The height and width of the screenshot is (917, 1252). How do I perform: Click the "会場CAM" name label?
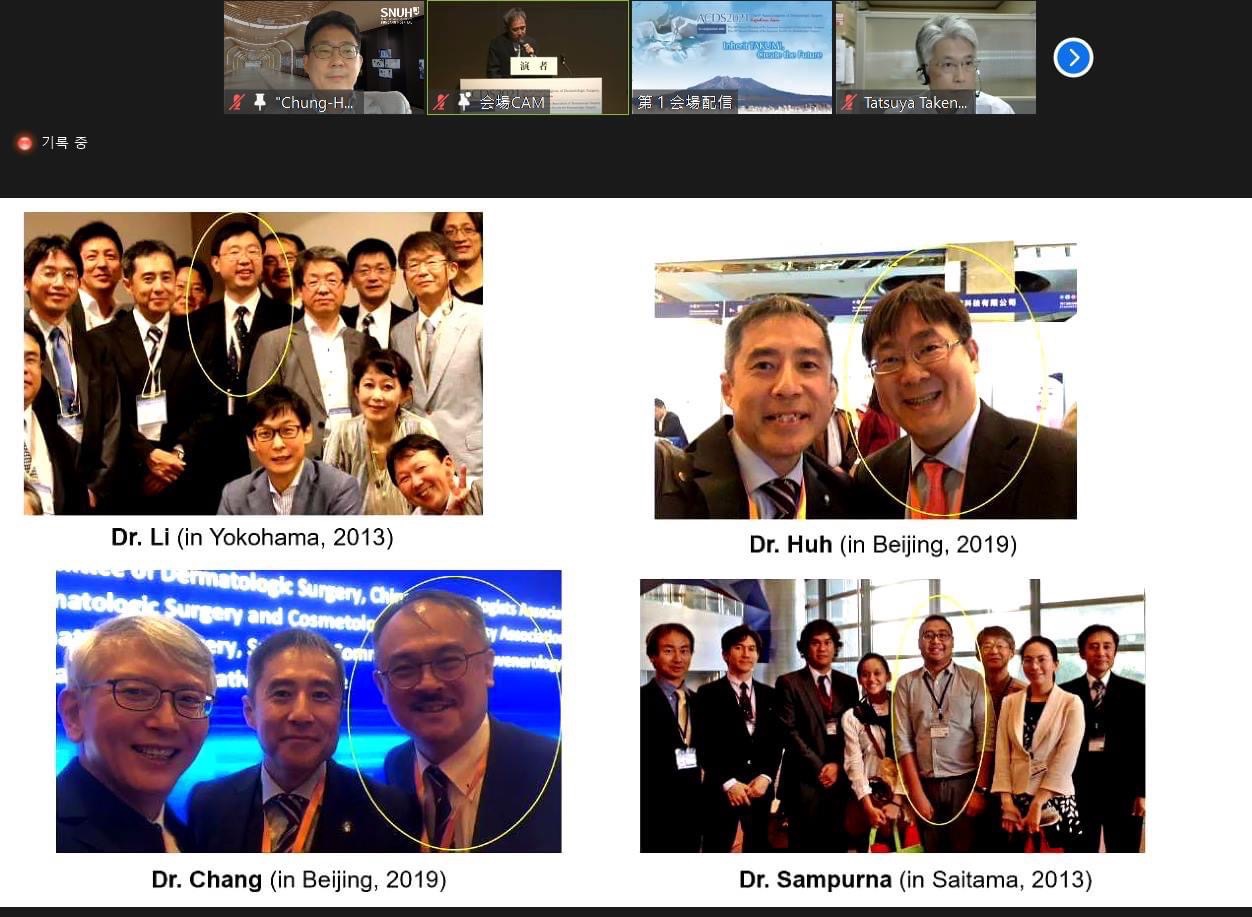click(512, 102)
